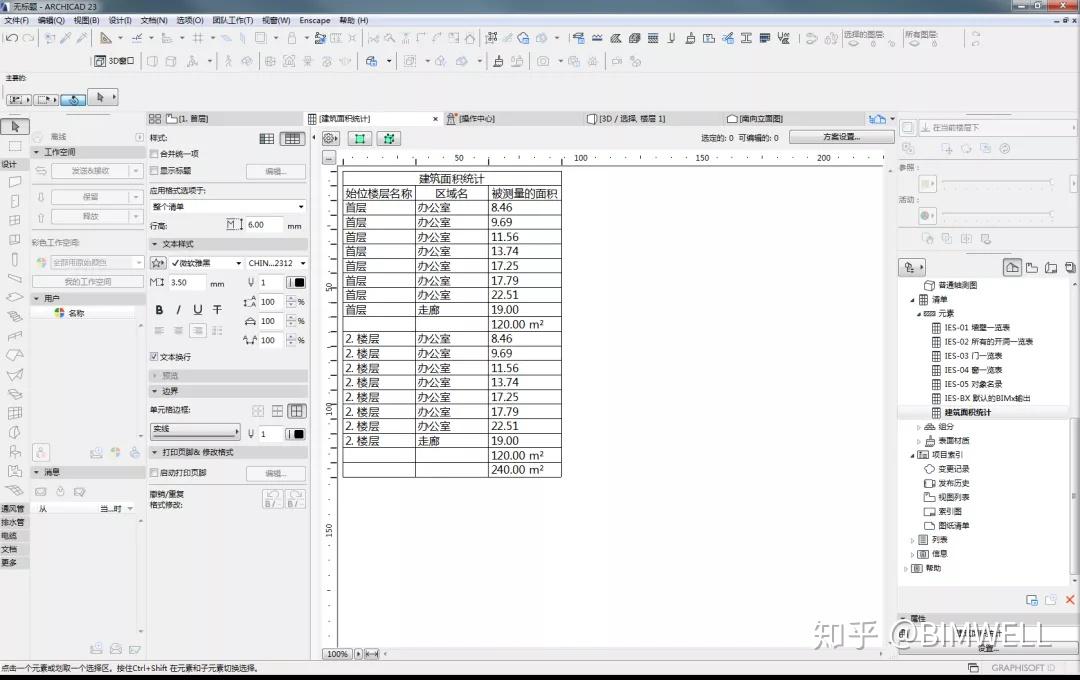Click the 编辑... button next to 启动打印页脚
The image size is (1080, 680).
[276, 473]
